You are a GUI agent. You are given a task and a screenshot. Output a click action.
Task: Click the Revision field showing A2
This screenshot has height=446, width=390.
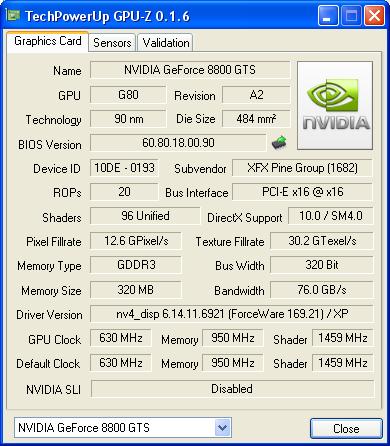pyautogui.click(x=256, y=95)
